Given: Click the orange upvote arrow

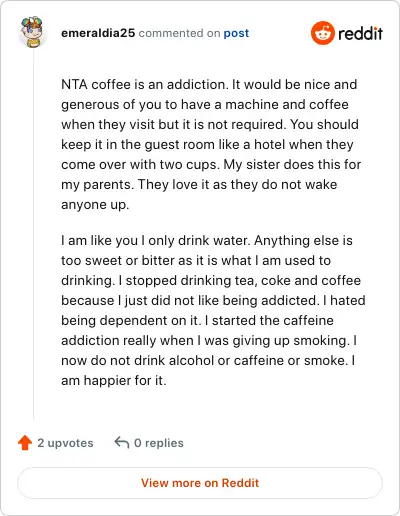Looking at the screenshot, I should tap(25, 443).
